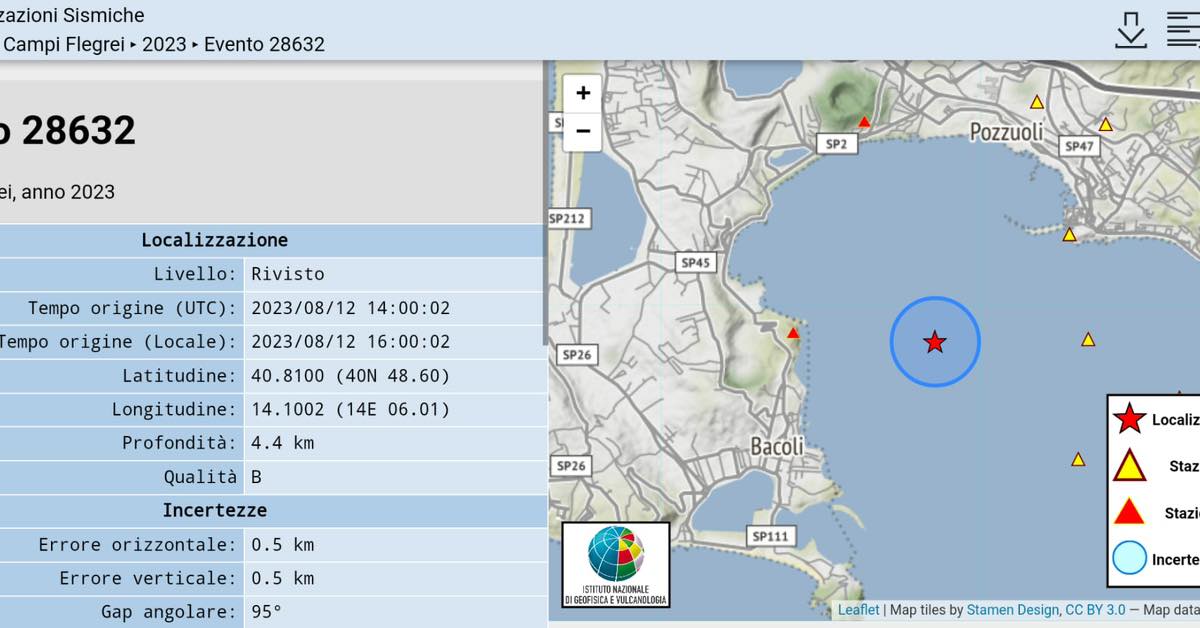Zoom in on the map
This screenshot has width=1200, height=628.
coord(583,94)
